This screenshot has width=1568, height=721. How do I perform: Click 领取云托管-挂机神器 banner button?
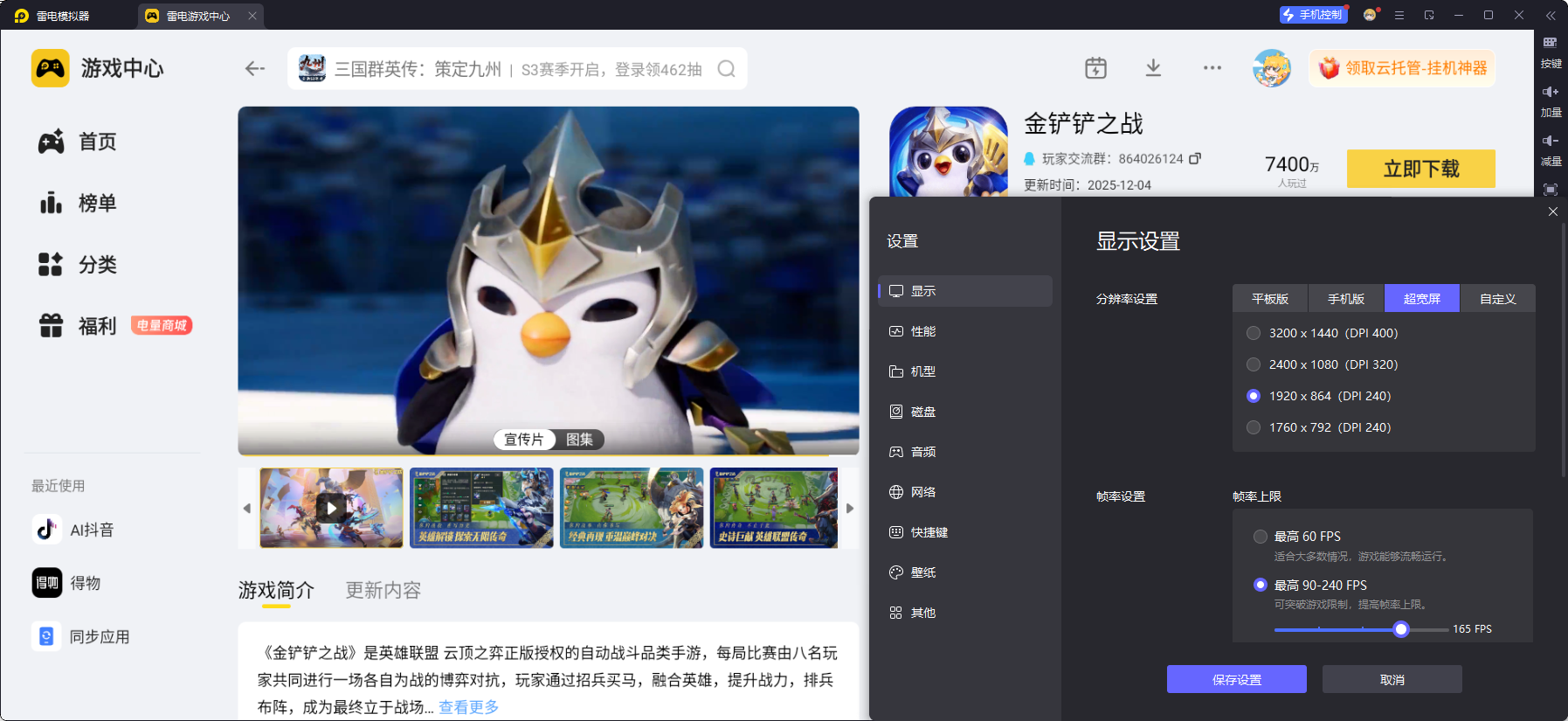(x=1402, y=68)
